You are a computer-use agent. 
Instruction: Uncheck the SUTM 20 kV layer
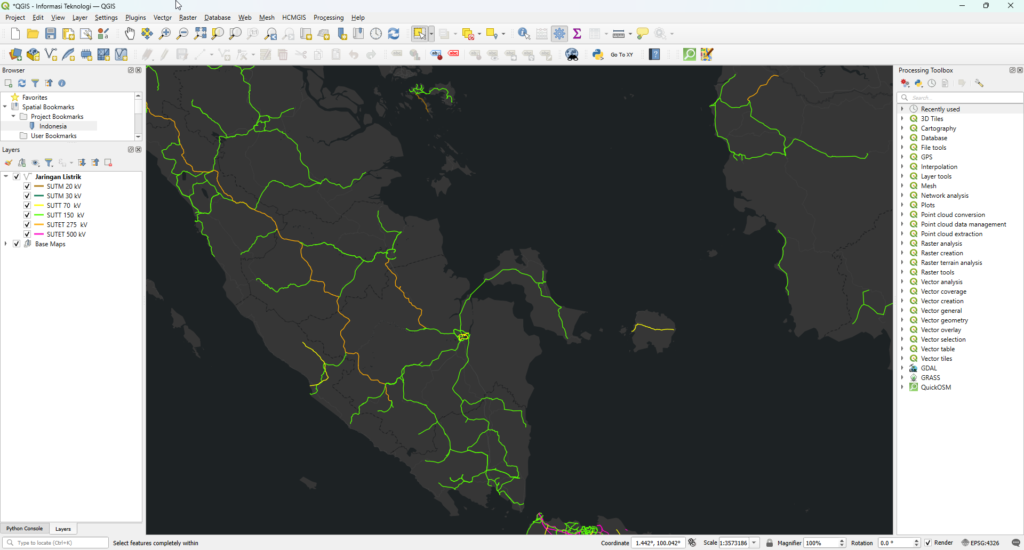click(28, 187)
